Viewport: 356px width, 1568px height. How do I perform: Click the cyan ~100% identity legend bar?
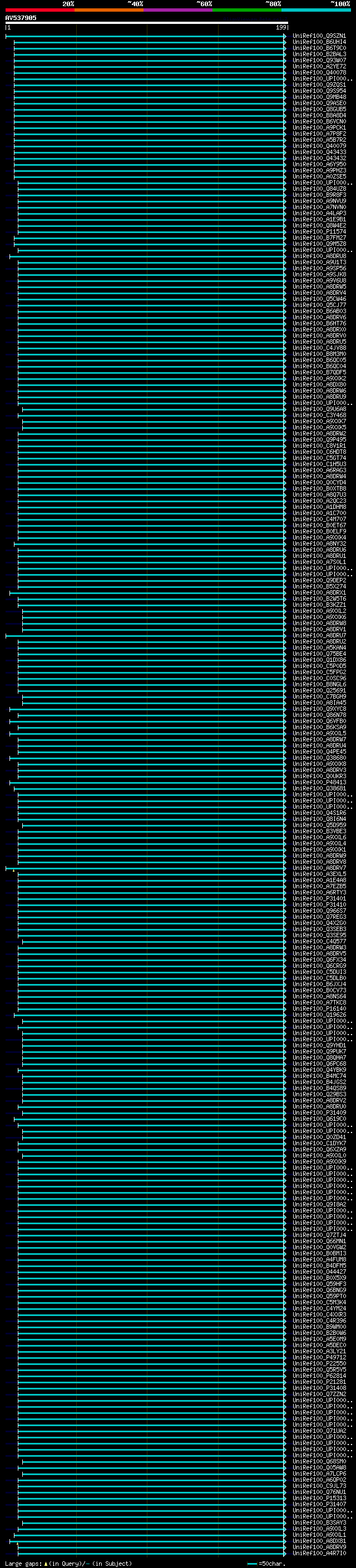(316, 10)
